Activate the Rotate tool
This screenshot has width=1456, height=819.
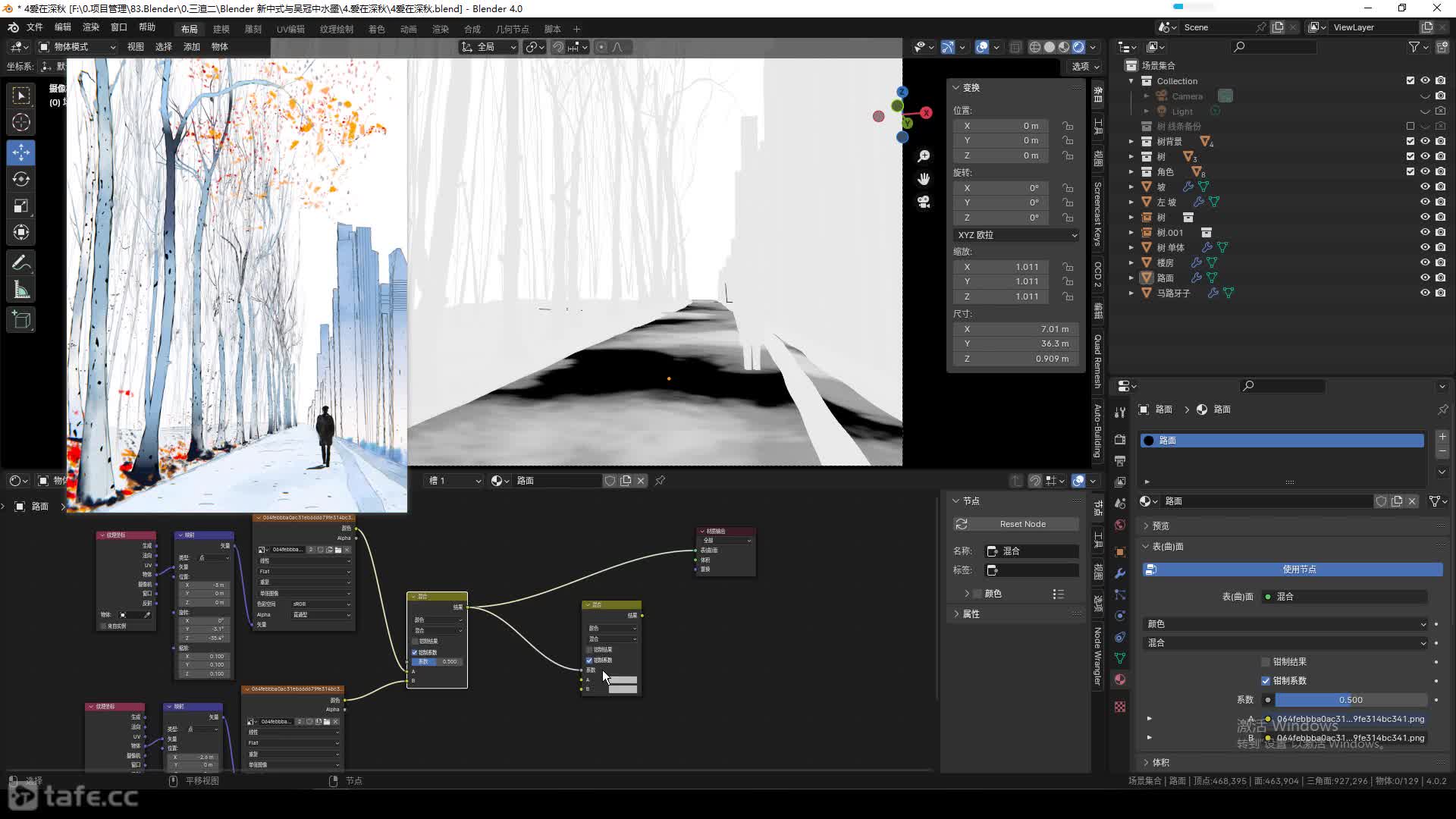[x=21, y=179]
